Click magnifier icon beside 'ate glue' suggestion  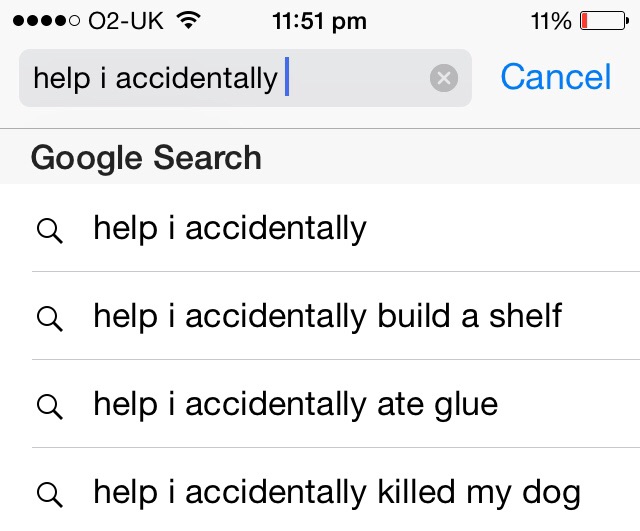[x=49, y=407]
